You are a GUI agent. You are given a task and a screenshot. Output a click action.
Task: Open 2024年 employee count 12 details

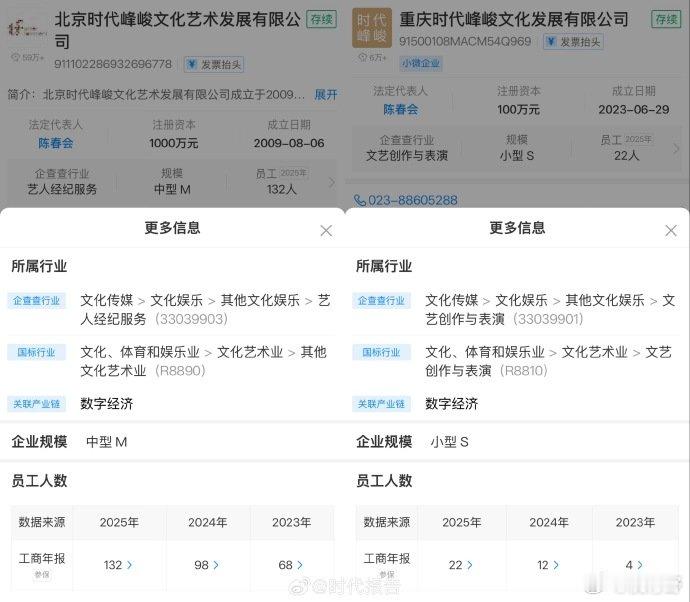point(548,565)
